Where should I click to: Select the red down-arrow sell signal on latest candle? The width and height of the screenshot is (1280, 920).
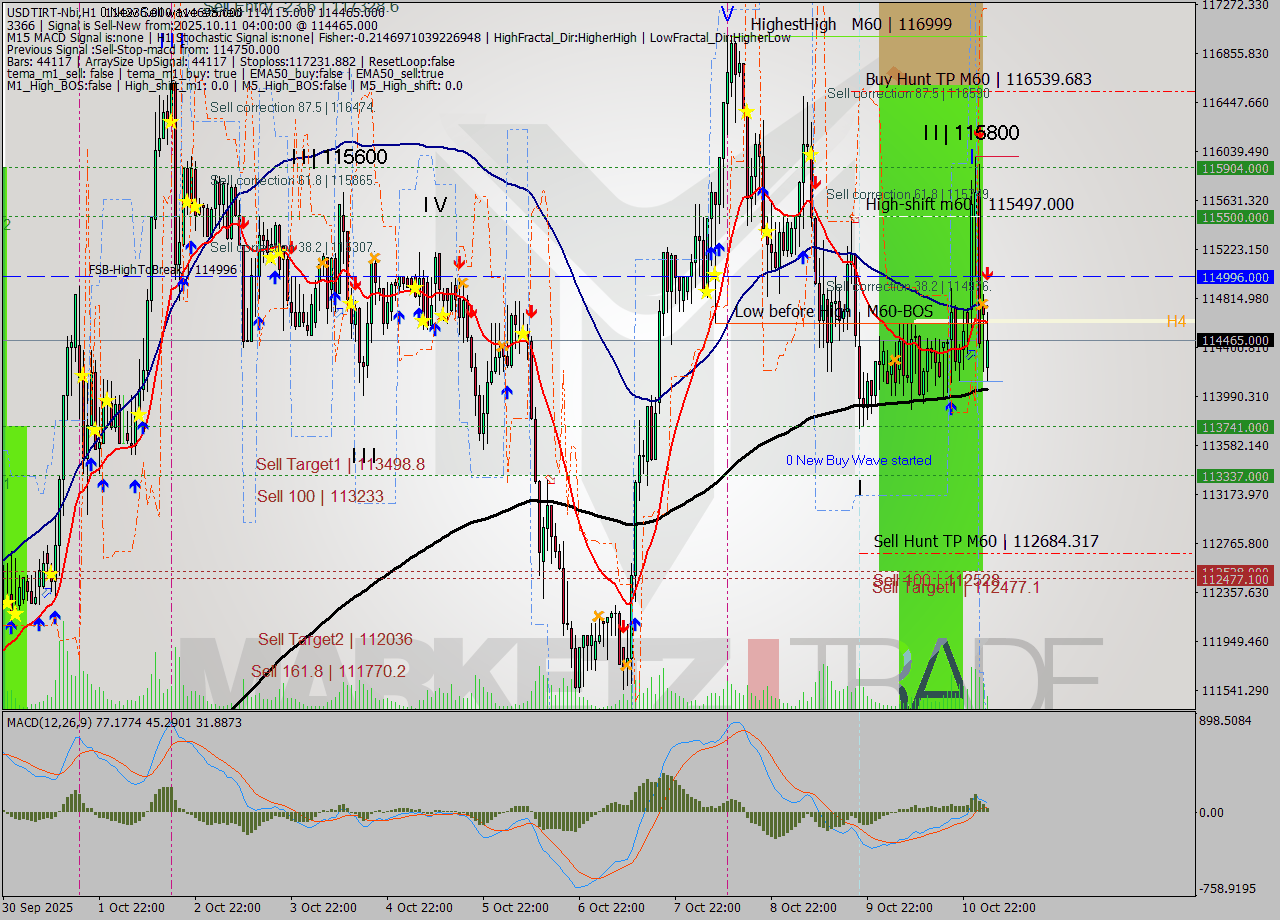click(x=987, y=274)
